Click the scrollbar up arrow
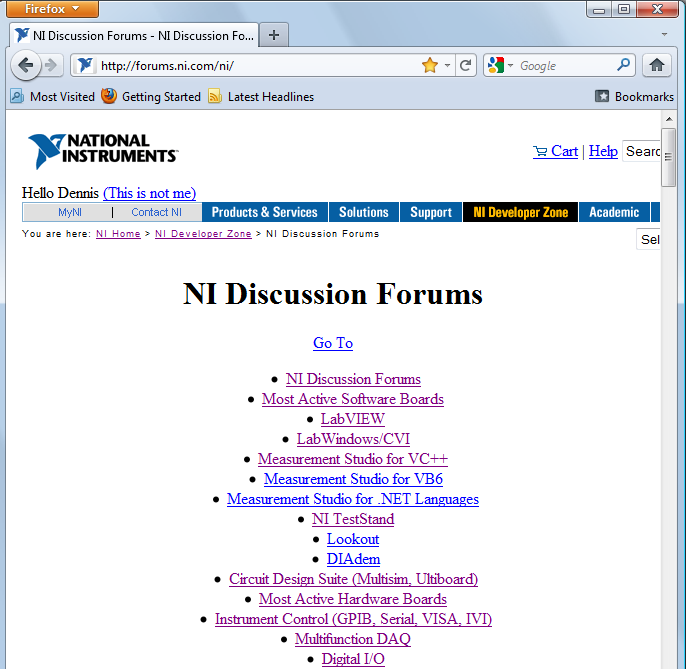The height and width of the screenshot is (669, 686). pos(668,119)
